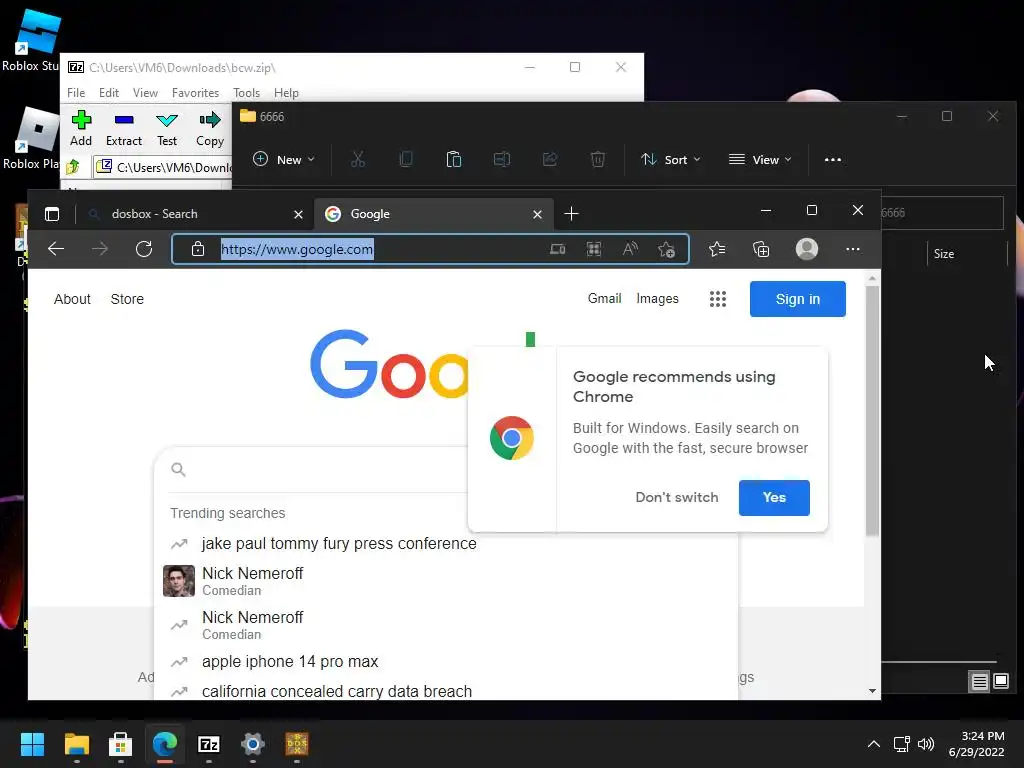The image size is (1024, 768).
Task: Open Edge Settings and more menu
Action: (853, 249)
